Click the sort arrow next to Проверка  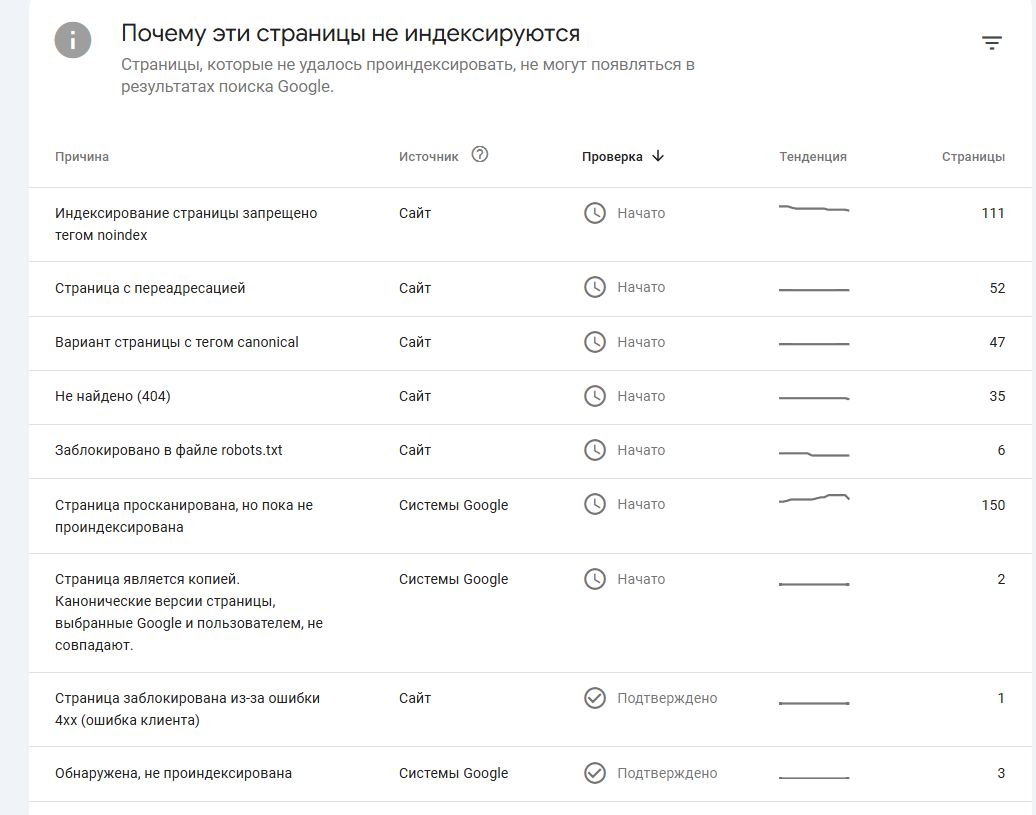coord(657,156)
